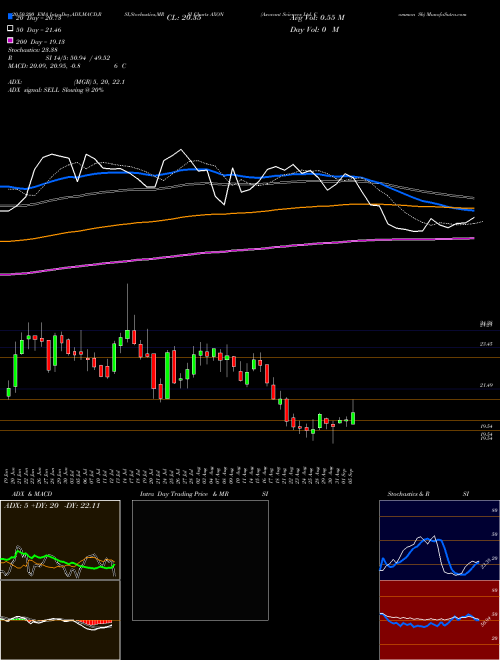The height and width of the screenshot is (660, 500).
Task: Click the ADX: 5 +DY: 20 -DY: 22.11 header
Action: coord(52,506)
